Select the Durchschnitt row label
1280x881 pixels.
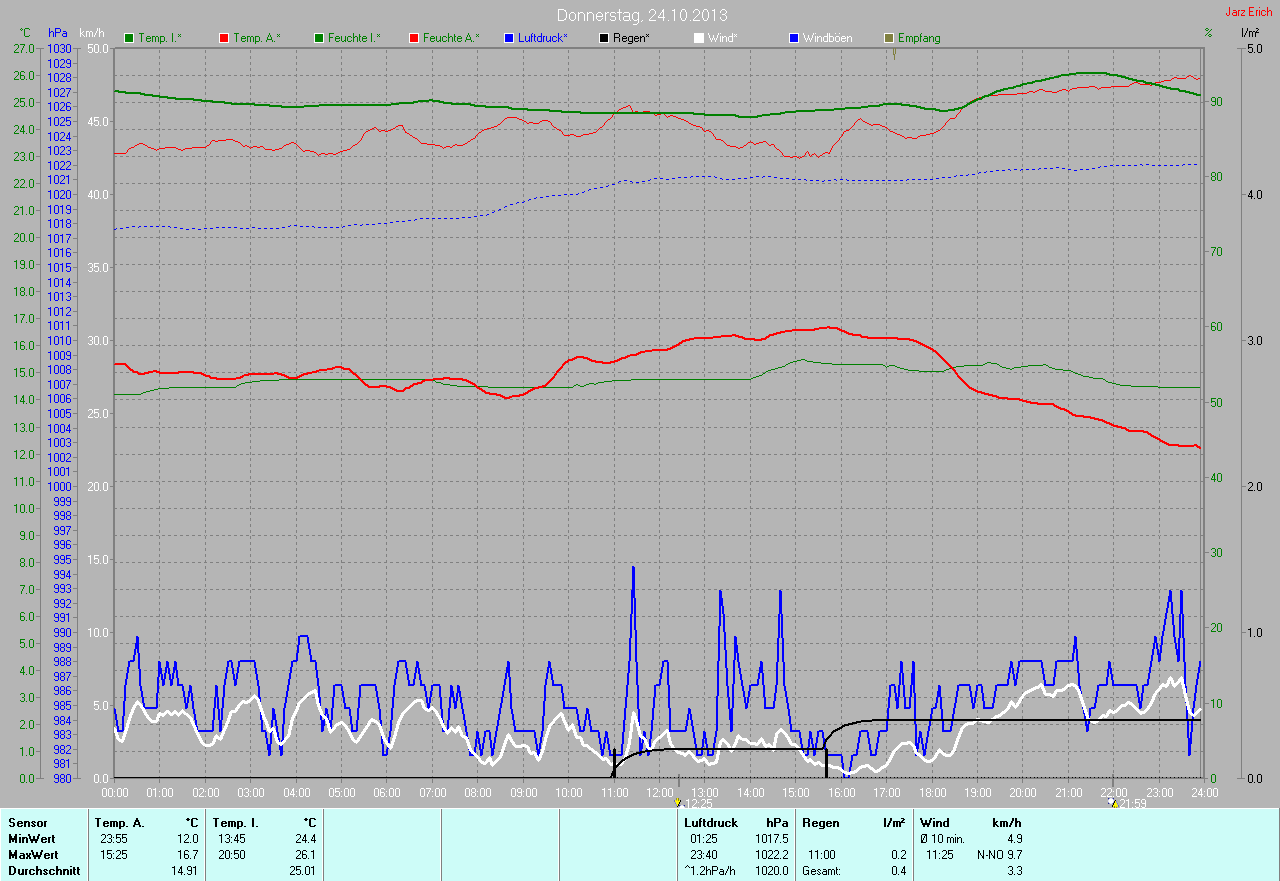tap(44, 871)
